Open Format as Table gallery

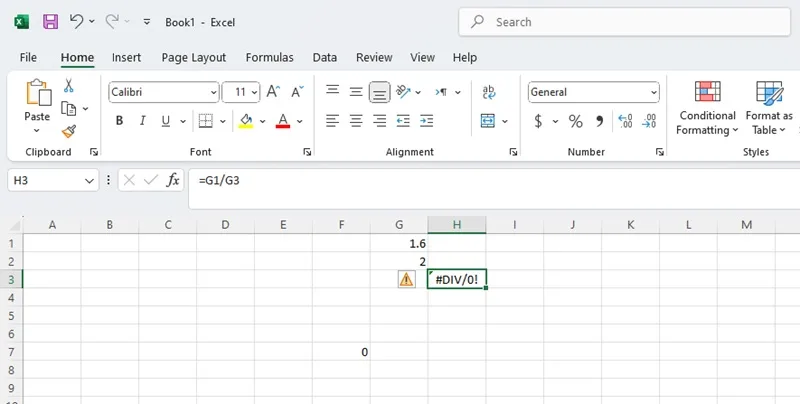pos(769,108)
